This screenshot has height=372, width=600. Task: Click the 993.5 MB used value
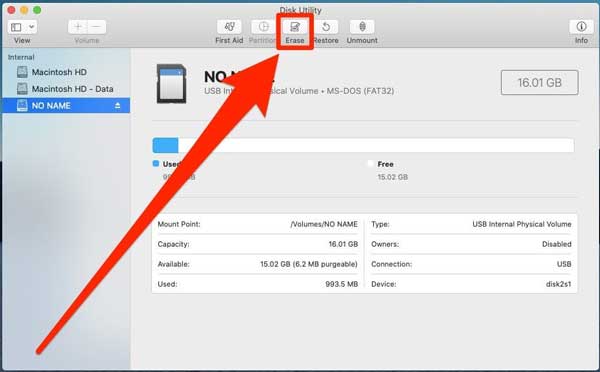coord(342,284)
